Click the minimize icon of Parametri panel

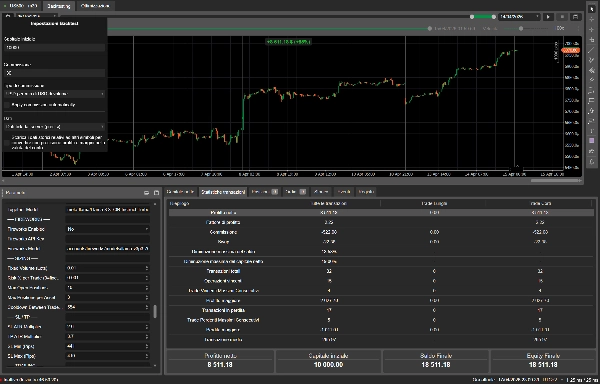[146, 192]
